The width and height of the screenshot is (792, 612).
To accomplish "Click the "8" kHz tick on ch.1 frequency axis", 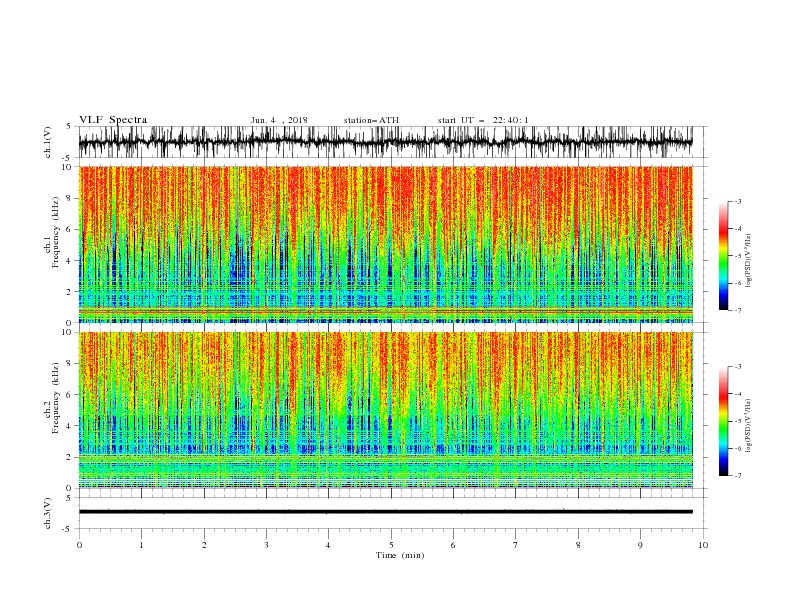I will [x=70, y=198].
